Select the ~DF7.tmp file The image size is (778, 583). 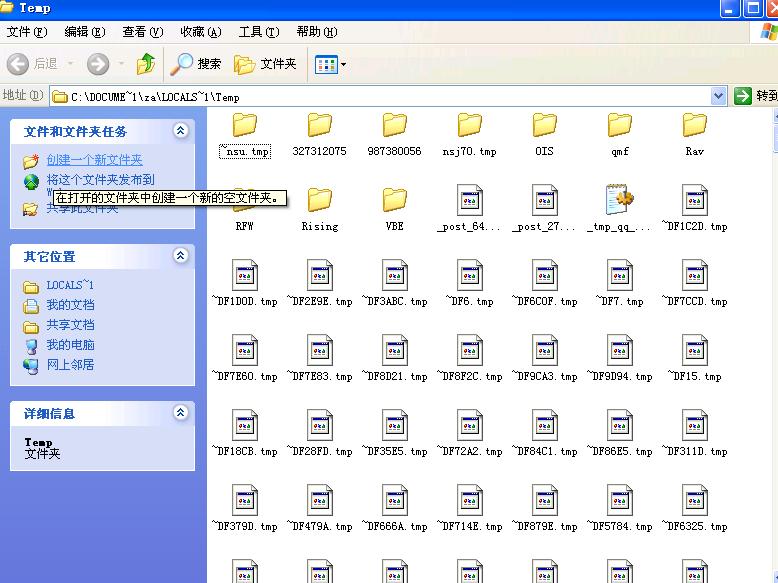(620, 284)
